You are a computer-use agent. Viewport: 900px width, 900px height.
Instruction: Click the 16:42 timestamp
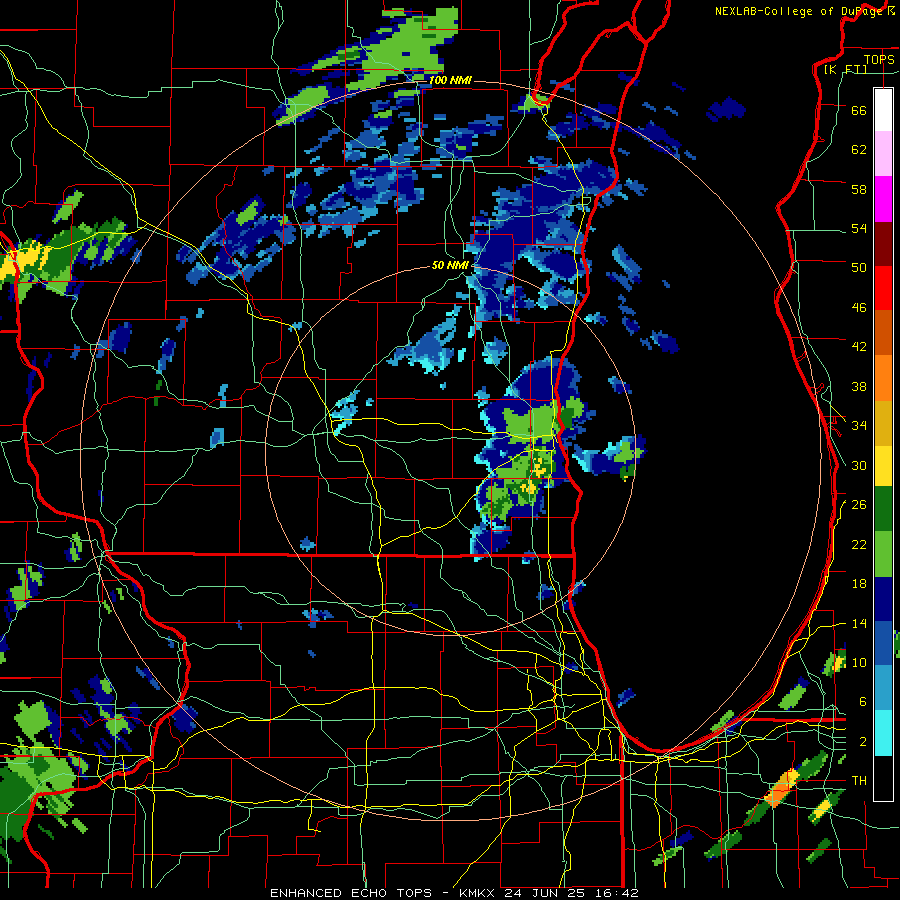coord(616,893)
